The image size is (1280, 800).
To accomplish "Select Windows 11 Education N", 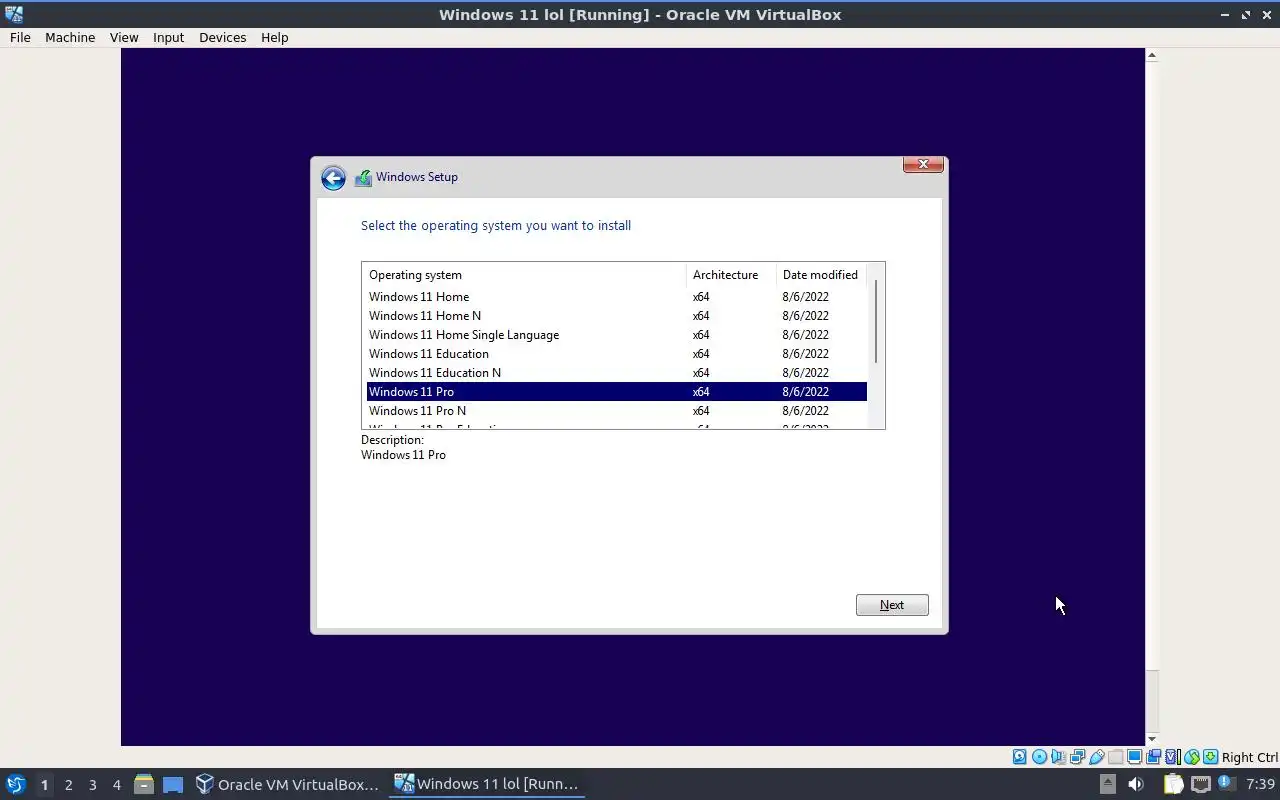I will click(616, 373).
